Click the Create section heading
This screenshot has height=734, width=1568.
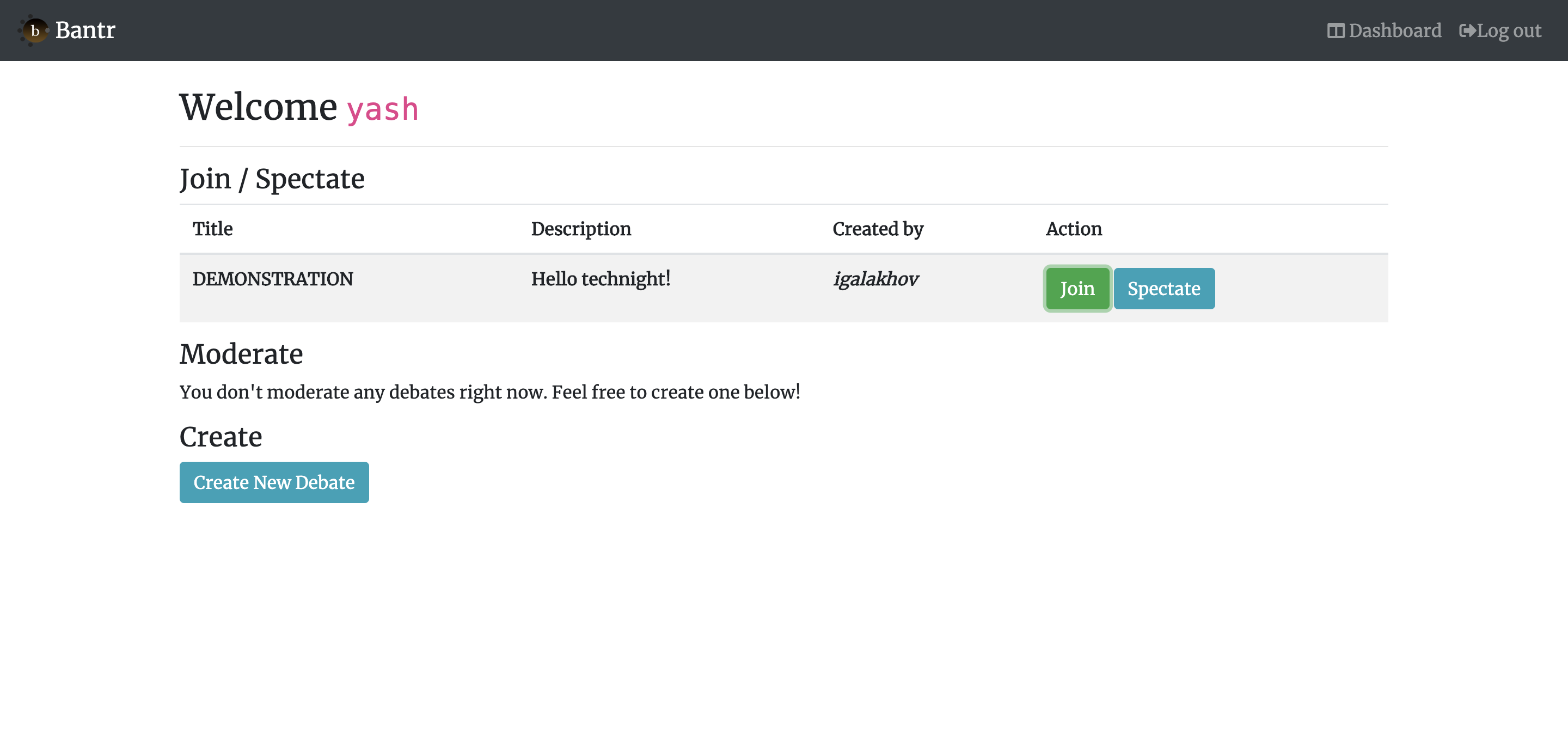(x=220, y=437)
